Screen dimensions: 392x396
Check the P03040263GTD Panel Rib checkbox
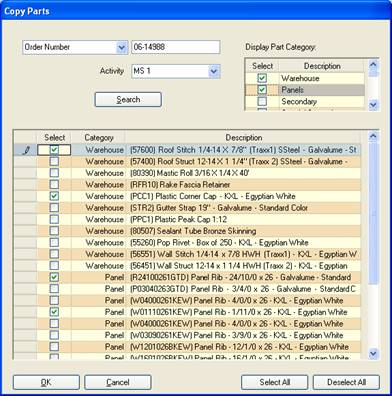coord(54,289)
